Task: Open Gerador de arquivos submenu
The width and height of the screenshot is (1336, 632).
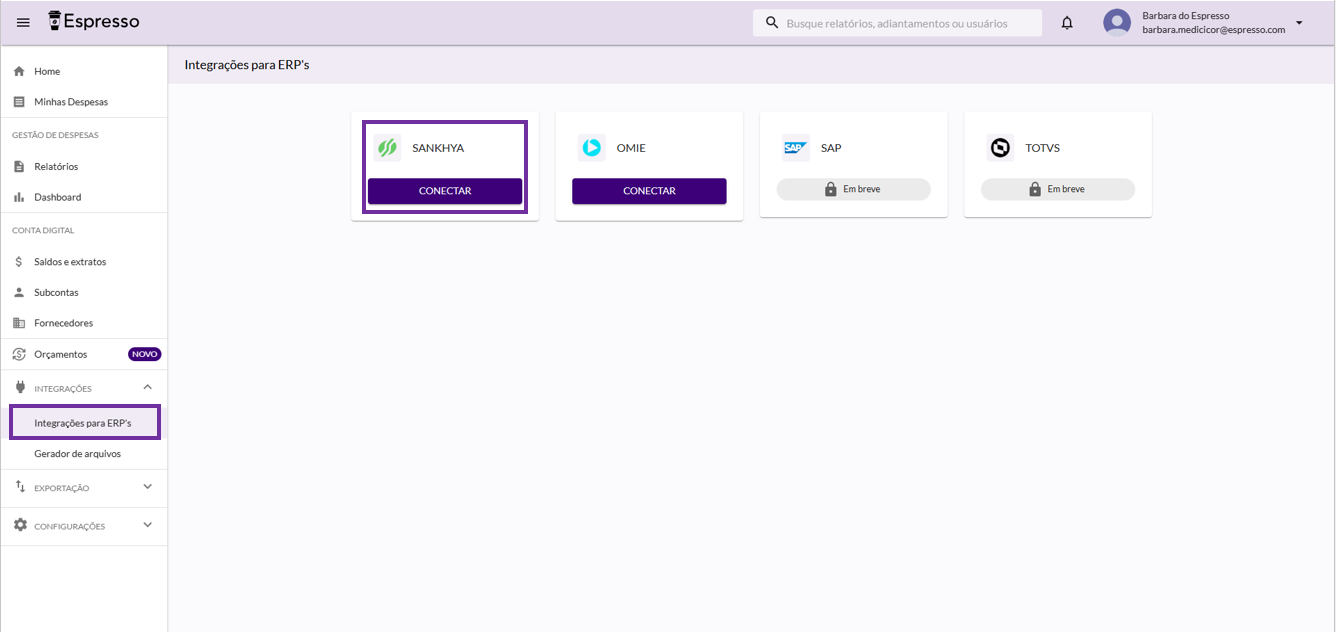Action: (84, 453)
